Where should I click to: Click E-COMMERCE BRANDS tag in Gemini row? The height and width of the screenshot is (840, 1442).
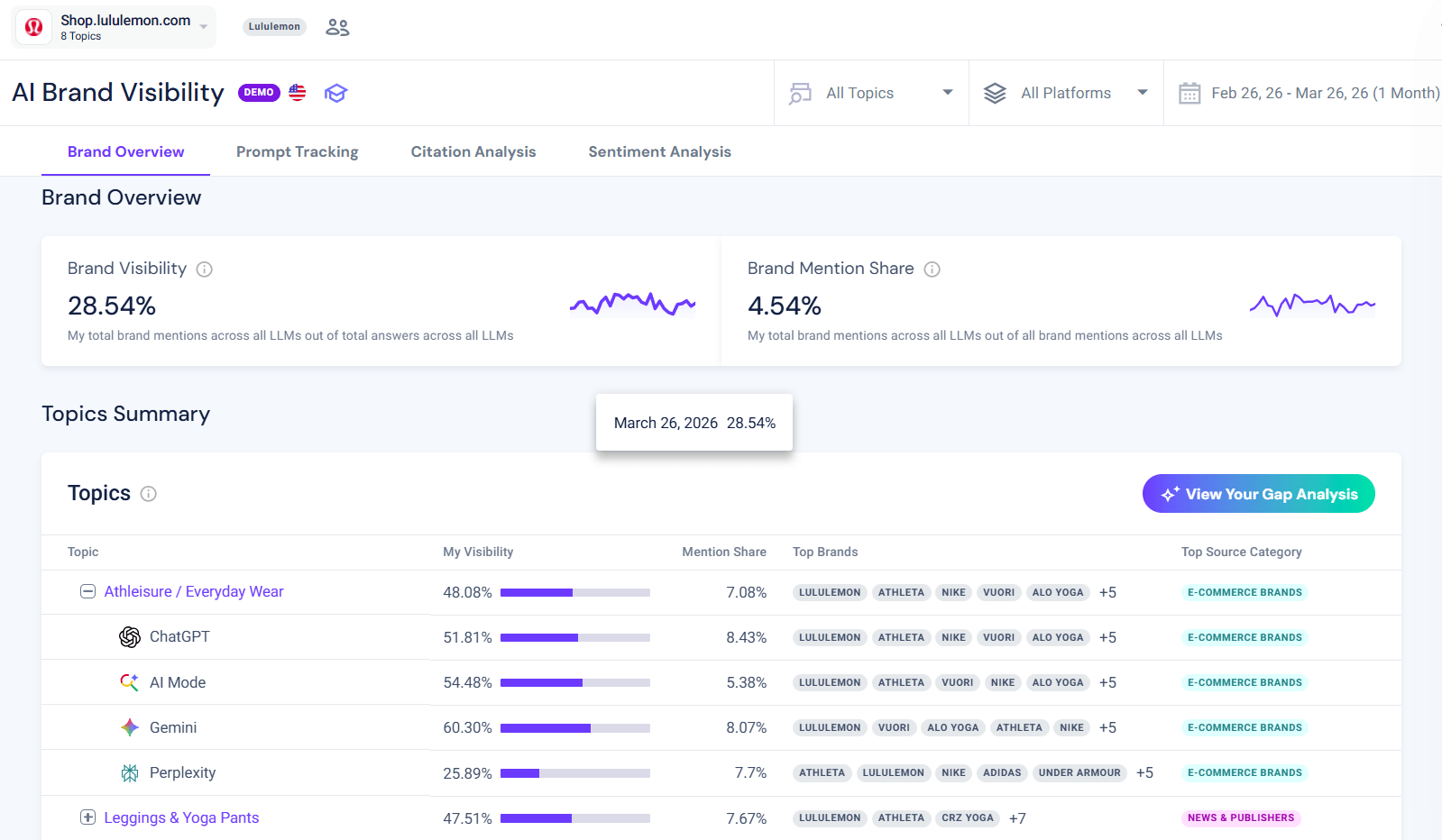pos(1245,727)
